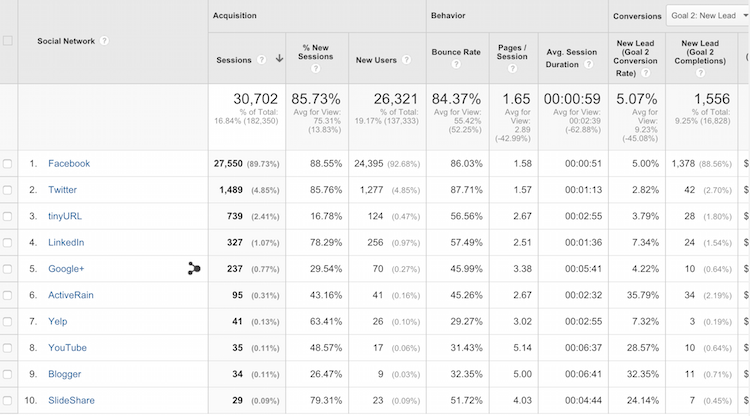The height and width of the screenshot is (416, 750).
Task: Click help icon under Pages / Session header
Action: pyautogui.click(x=512, y=68)
